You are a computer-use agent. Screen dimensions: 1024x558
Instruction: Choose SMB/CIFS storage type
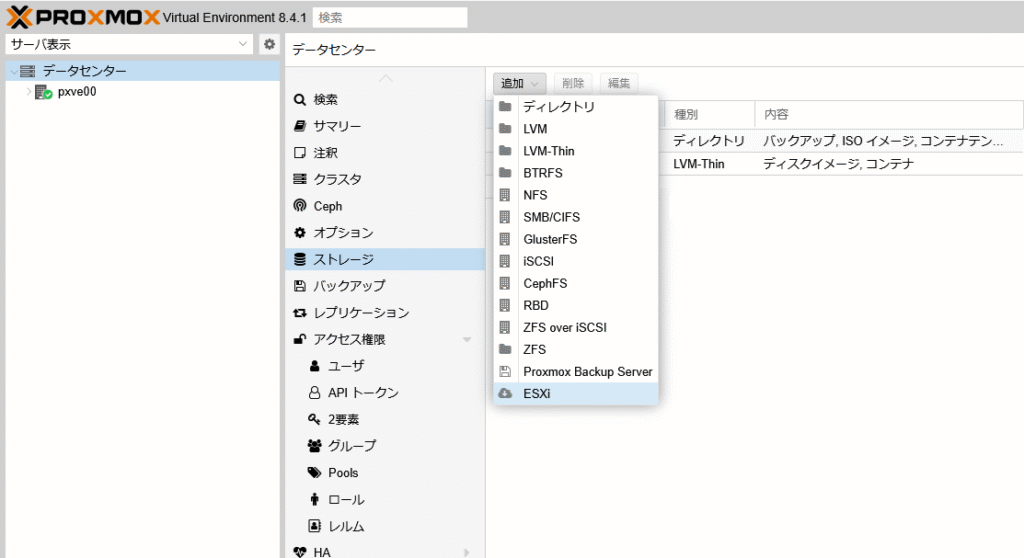pyautogui.click(x=576, y=217)
